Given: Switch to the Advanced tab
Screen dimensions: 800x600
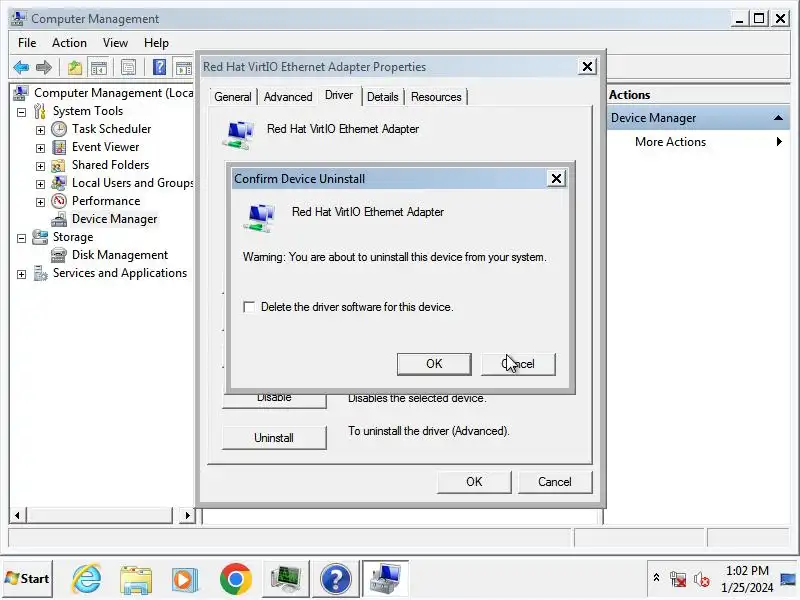Looking at the screenshot, I should [x=288, y=97].
